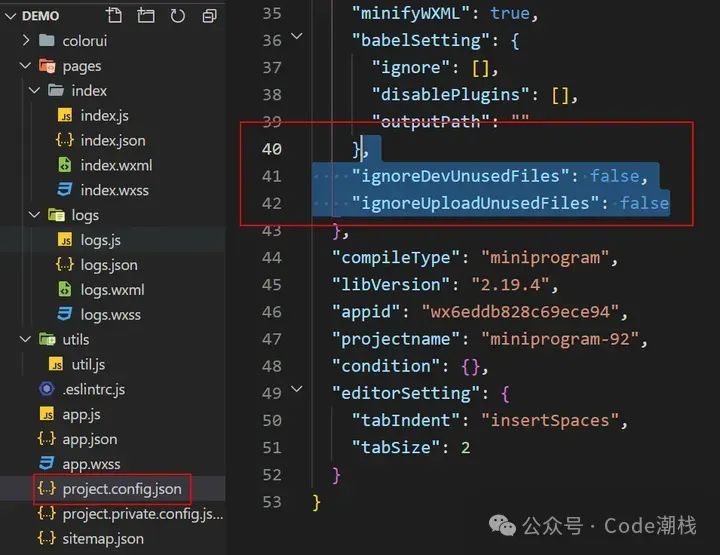Click the "condition" key on line 48

(x=386, y=366)
